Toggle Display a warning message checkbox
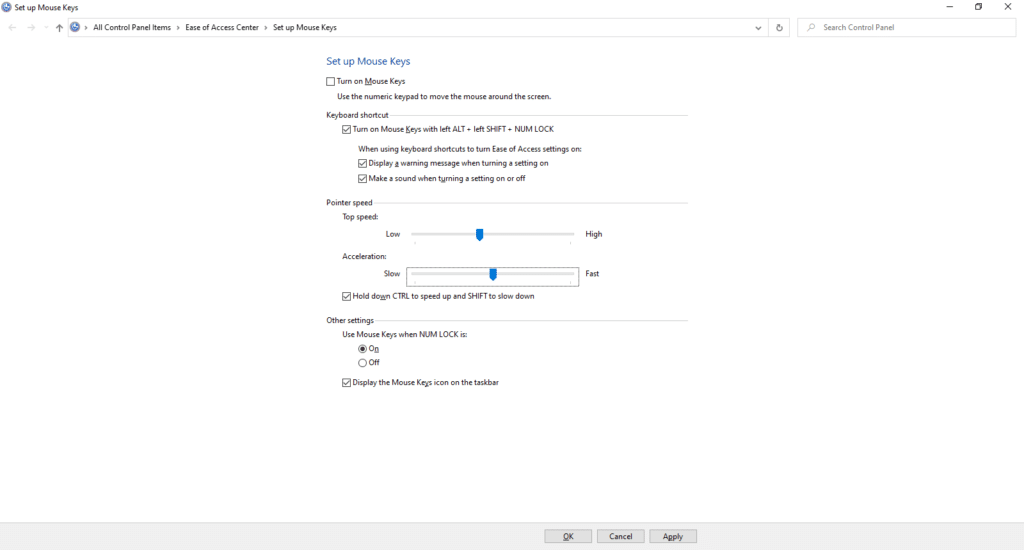This screenshot has width=1024, height=550. 362,163
